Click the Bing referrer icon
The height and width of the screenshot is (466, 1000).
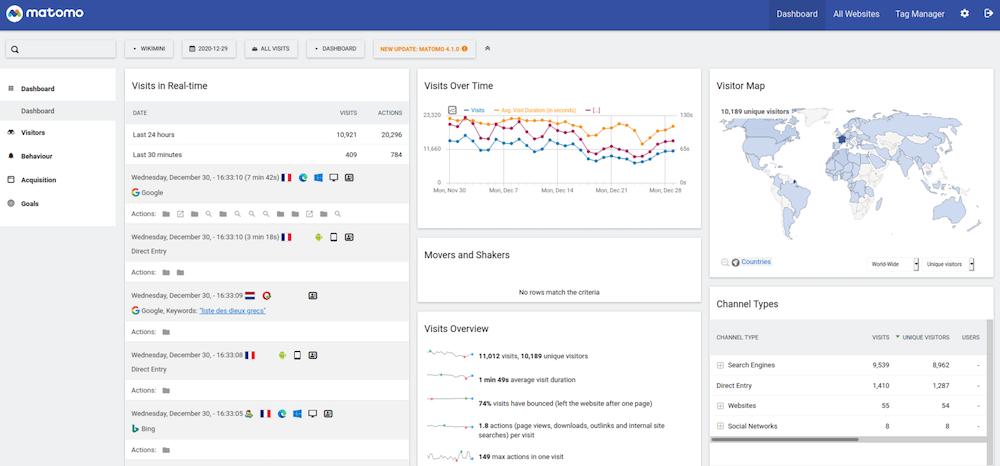[136, 429]
